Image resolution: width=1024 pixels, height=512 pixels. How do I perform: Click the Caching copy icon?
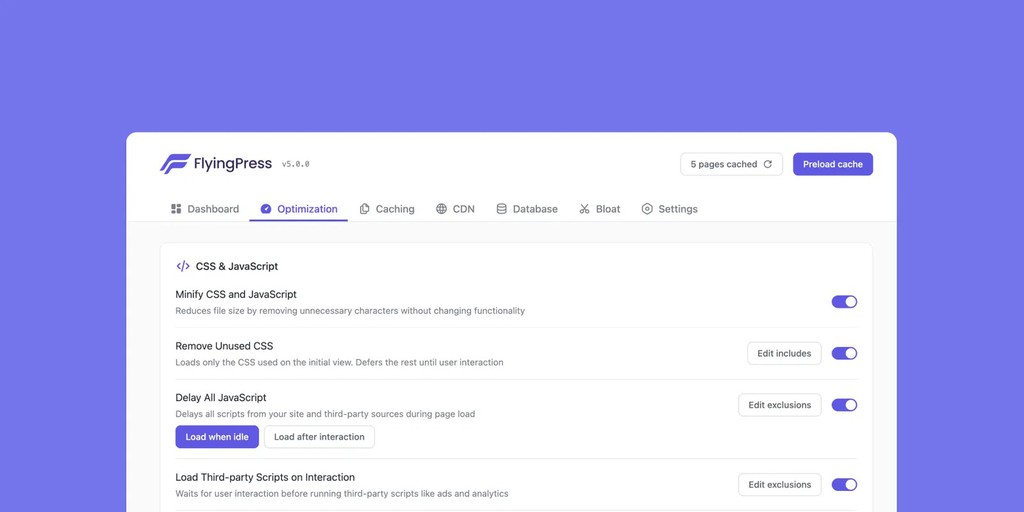(x=364, y=209)
